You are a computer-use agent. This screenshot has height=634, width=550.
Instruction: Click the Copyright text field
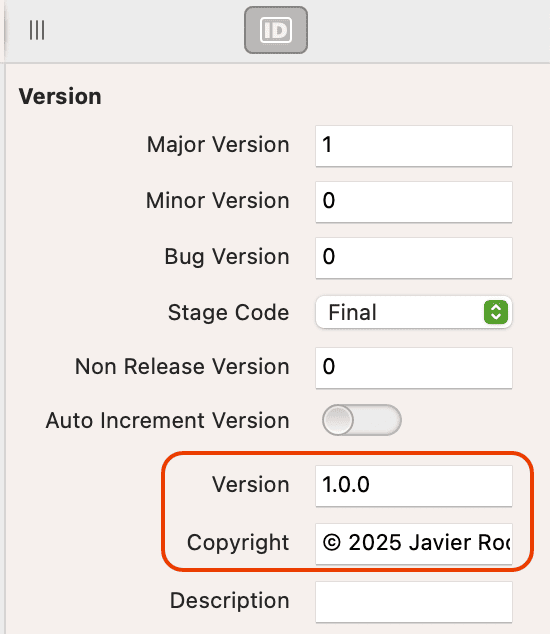coord(414,543)
